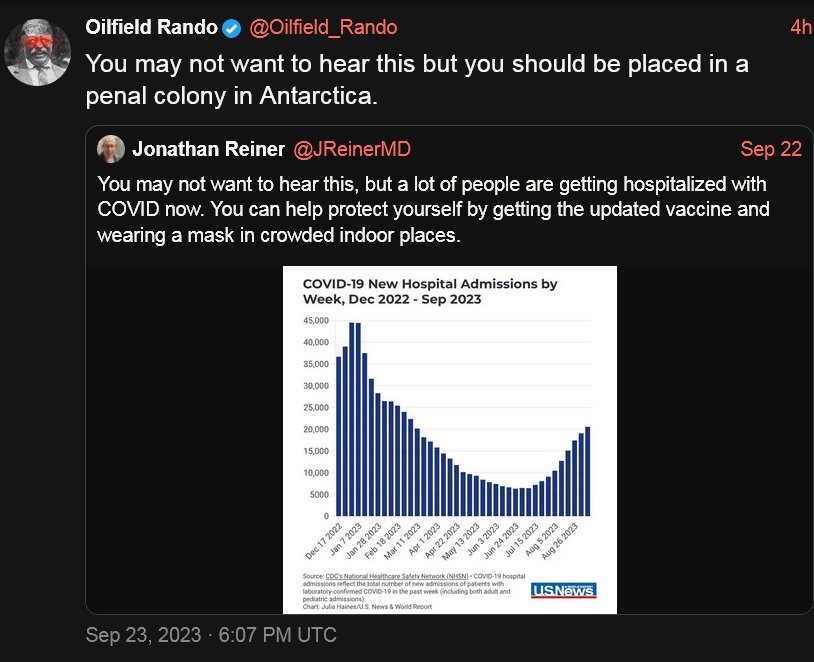The height and width of the screenshot is (662, 814).
Task: Click the 45,000 y-axis label
Action: [316, 320]
